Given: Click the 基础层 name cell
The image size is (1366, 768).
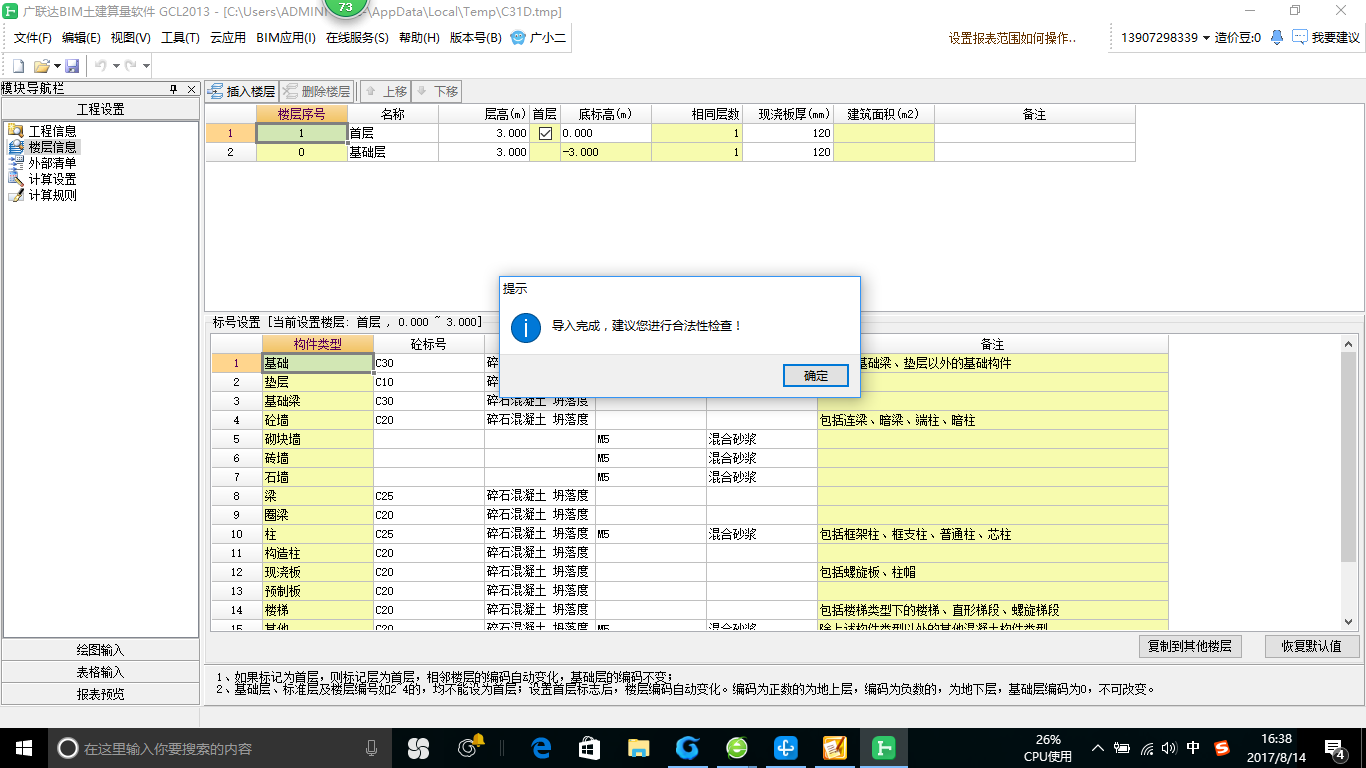Looking at the screenshot, I should (x=392, y=153).
